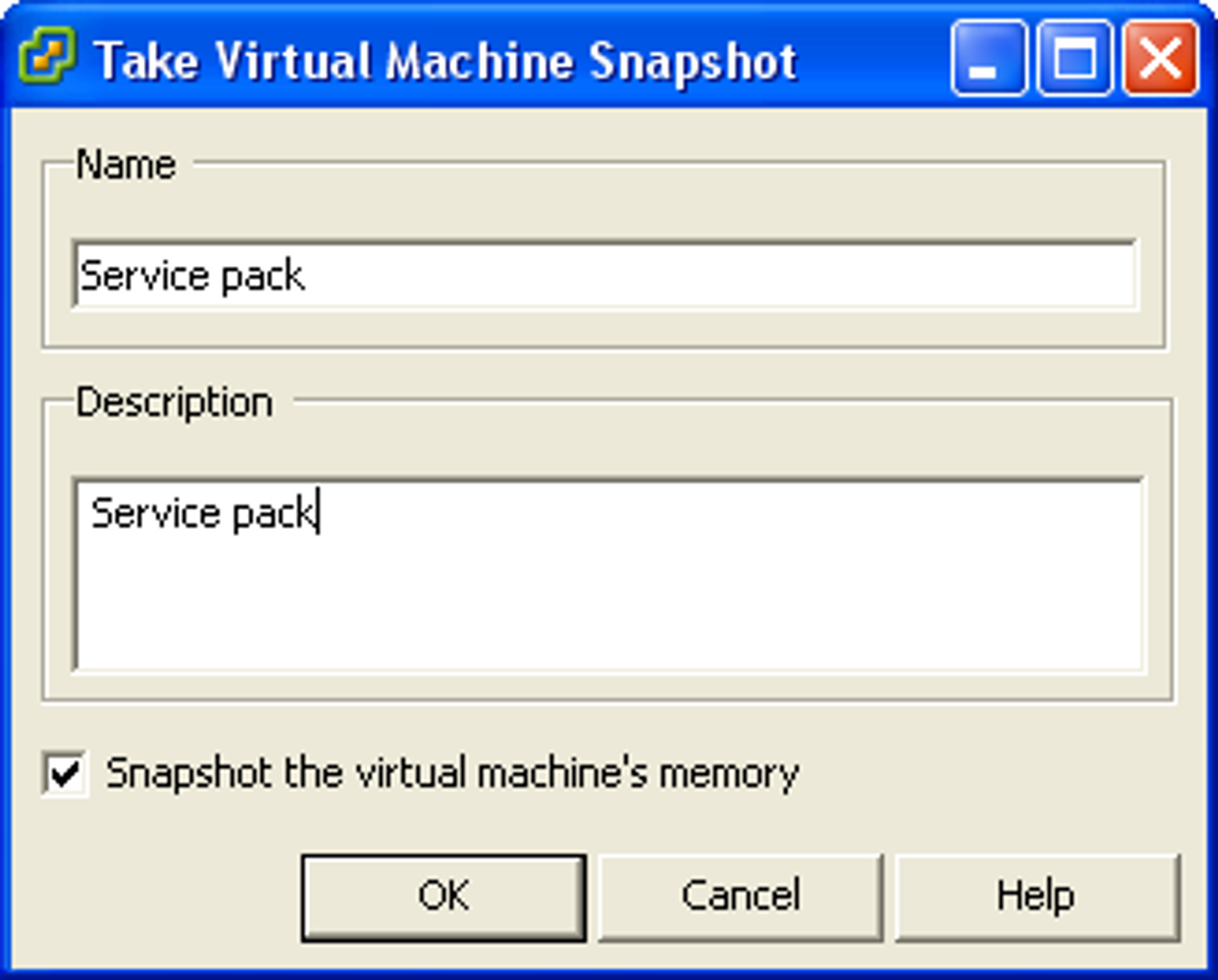This screenshot has height=980, width=1218.
Task: Confirm the snapshot with the OK button
Action: pos(444,898)
